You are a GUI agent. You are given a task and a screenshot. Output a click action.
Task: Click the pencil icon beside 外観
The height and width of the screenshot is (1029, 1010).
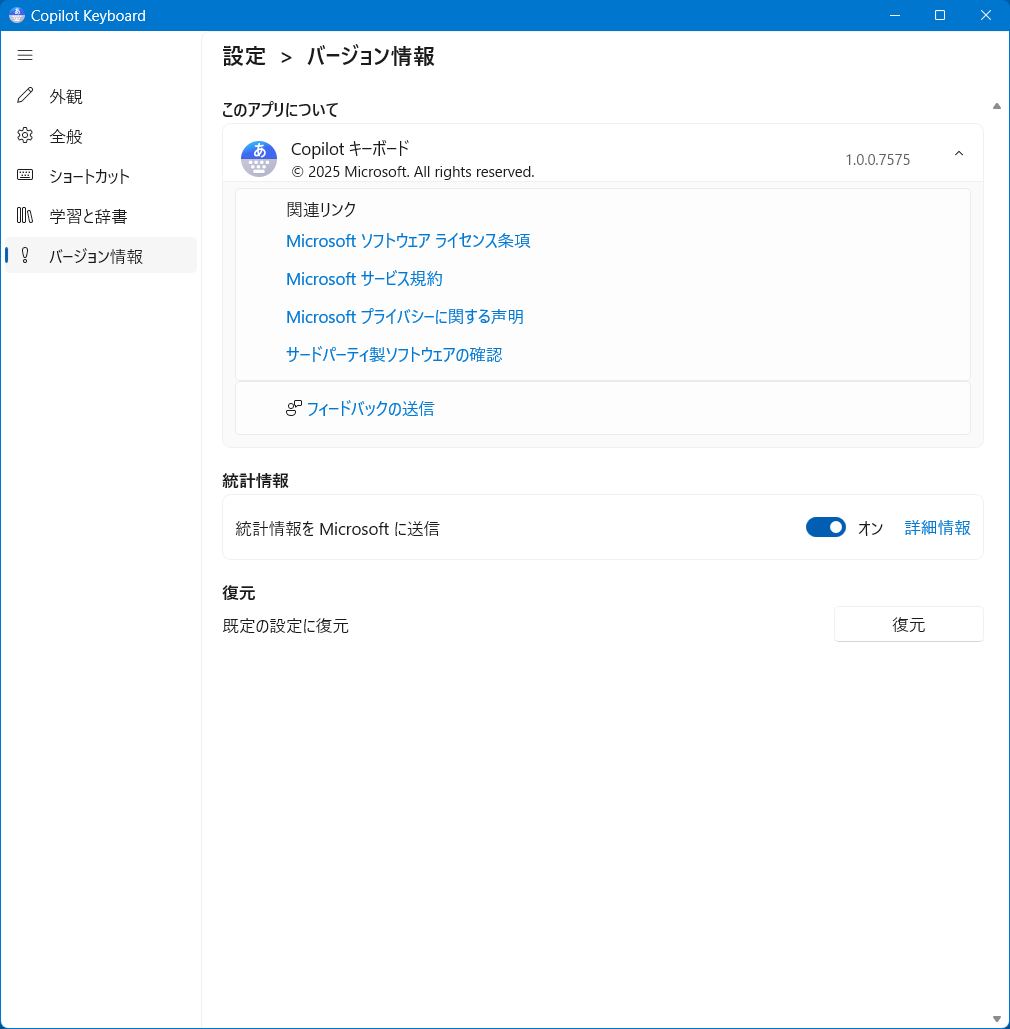click(25, 96)
